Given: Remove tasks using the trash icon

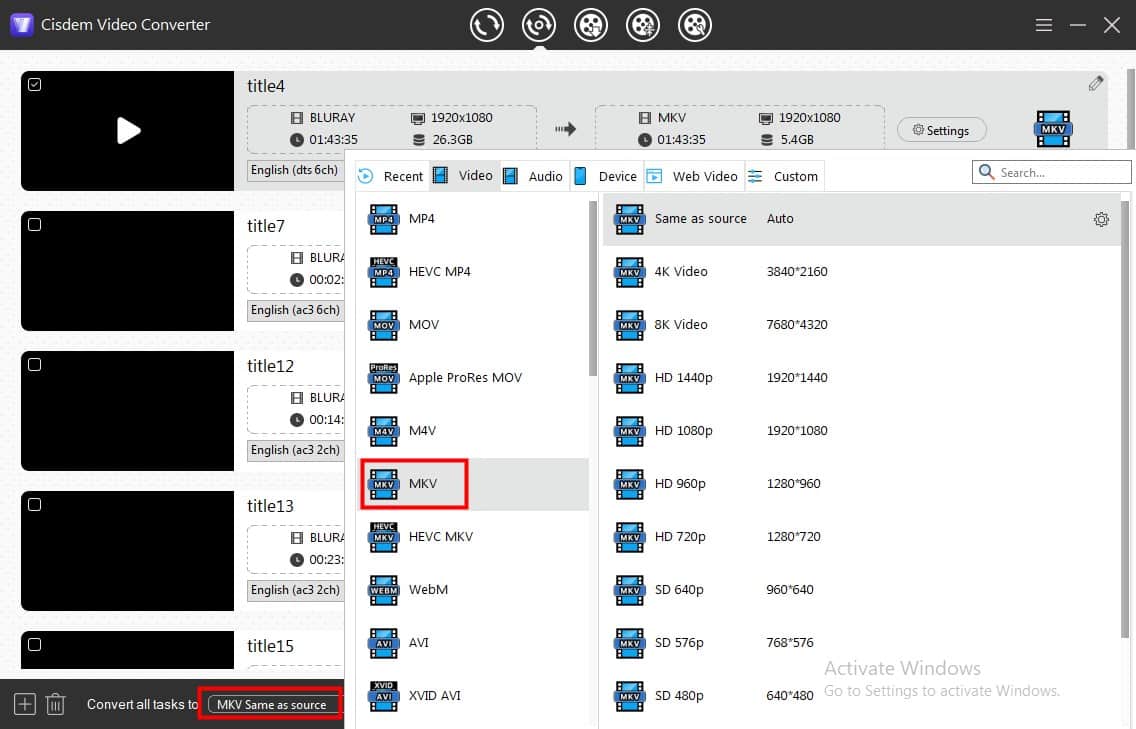Looking at the screenshot, I should 56,704.
